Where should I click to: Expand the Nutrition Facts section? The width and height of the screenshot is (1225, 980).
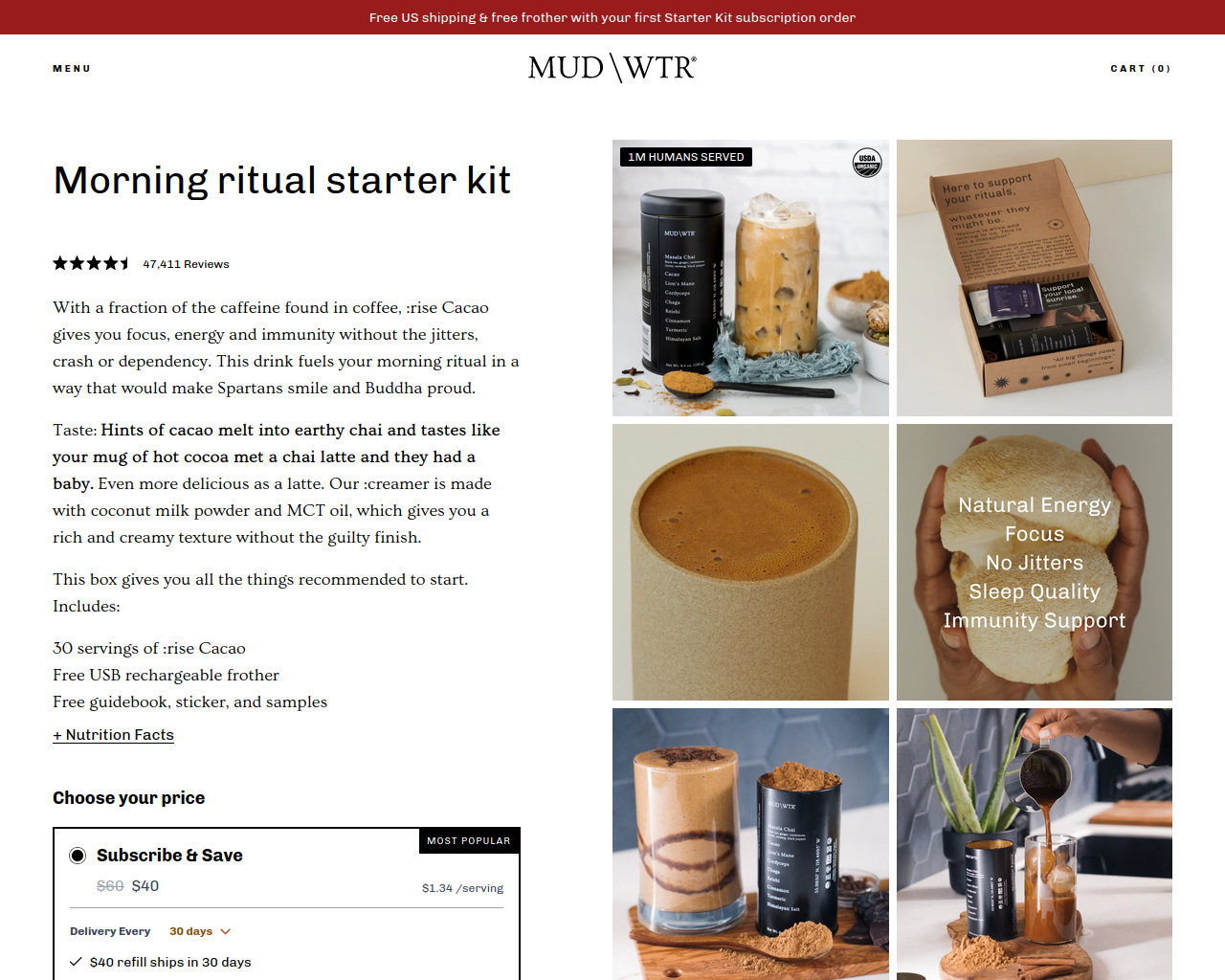coord(113,735)
